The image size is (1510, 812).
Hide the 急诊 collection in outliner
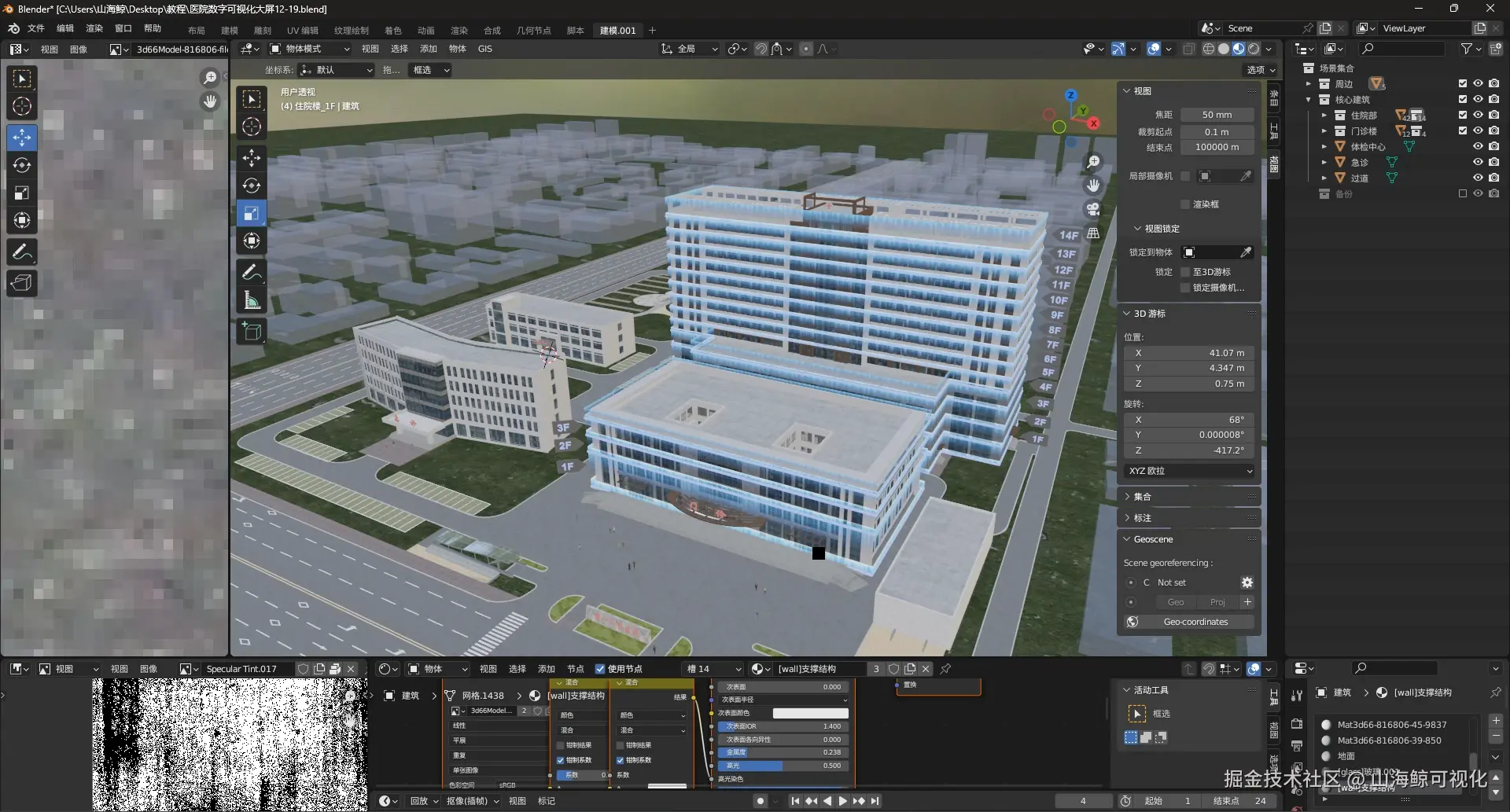[1478, 162]
